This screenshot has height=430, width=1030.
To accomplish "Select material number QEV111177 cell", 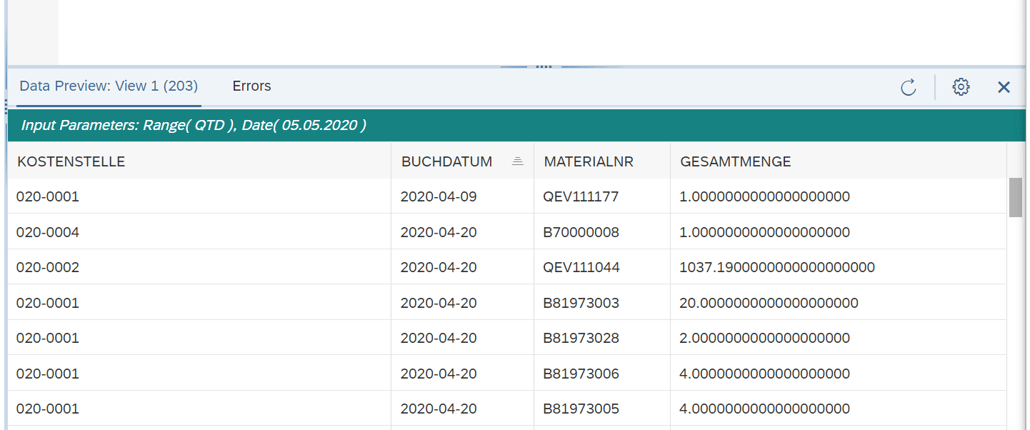I will point(581,197).
